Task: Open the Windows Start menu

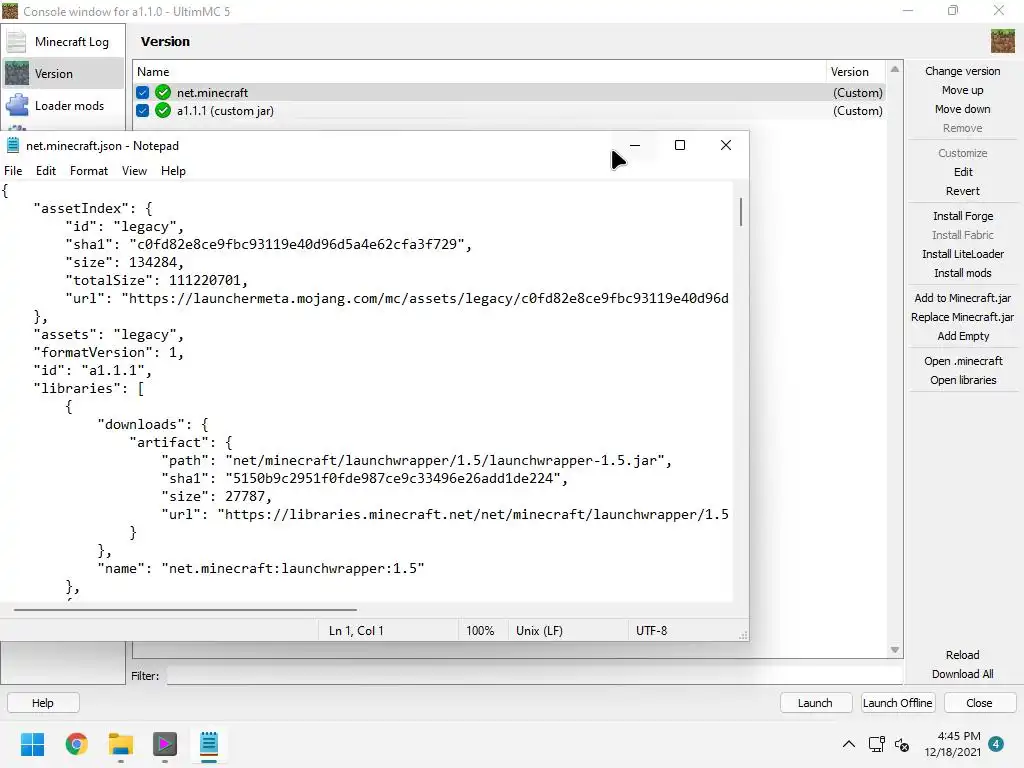Action: pyautogui.click(x=32, y=744)
